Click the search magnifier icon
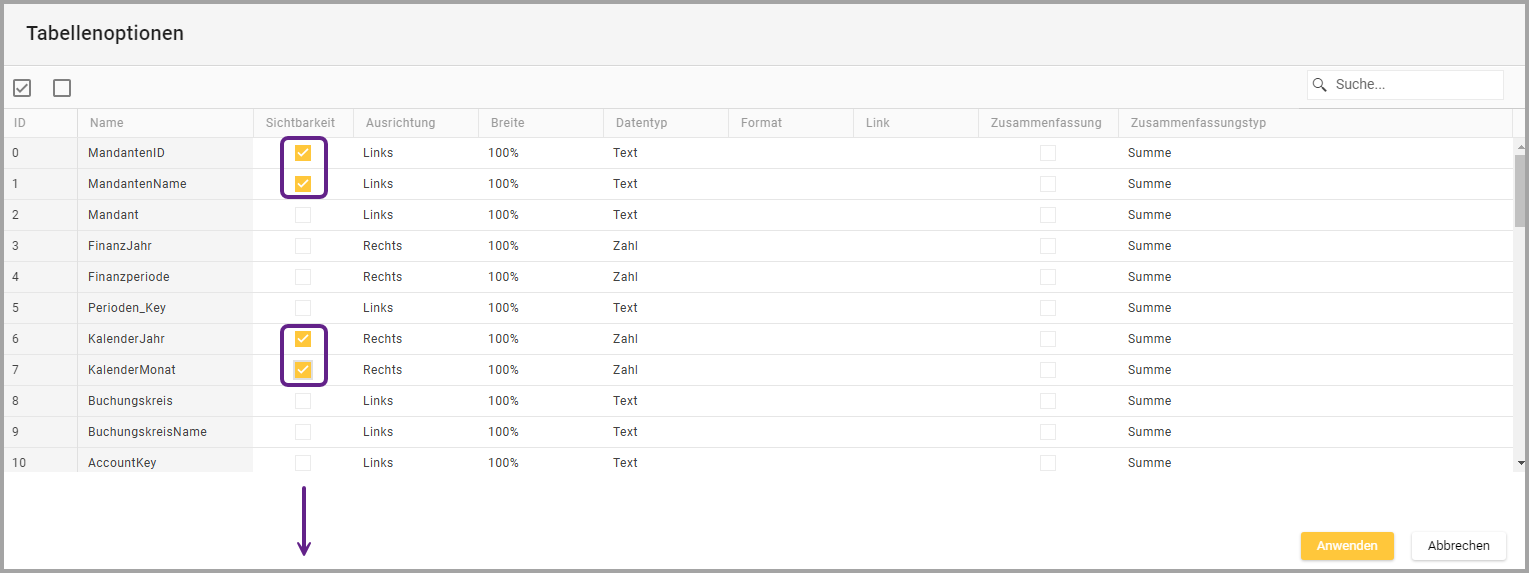Image resolution: width=1529 pixels, height=573 pixels. click(1320, 85)
